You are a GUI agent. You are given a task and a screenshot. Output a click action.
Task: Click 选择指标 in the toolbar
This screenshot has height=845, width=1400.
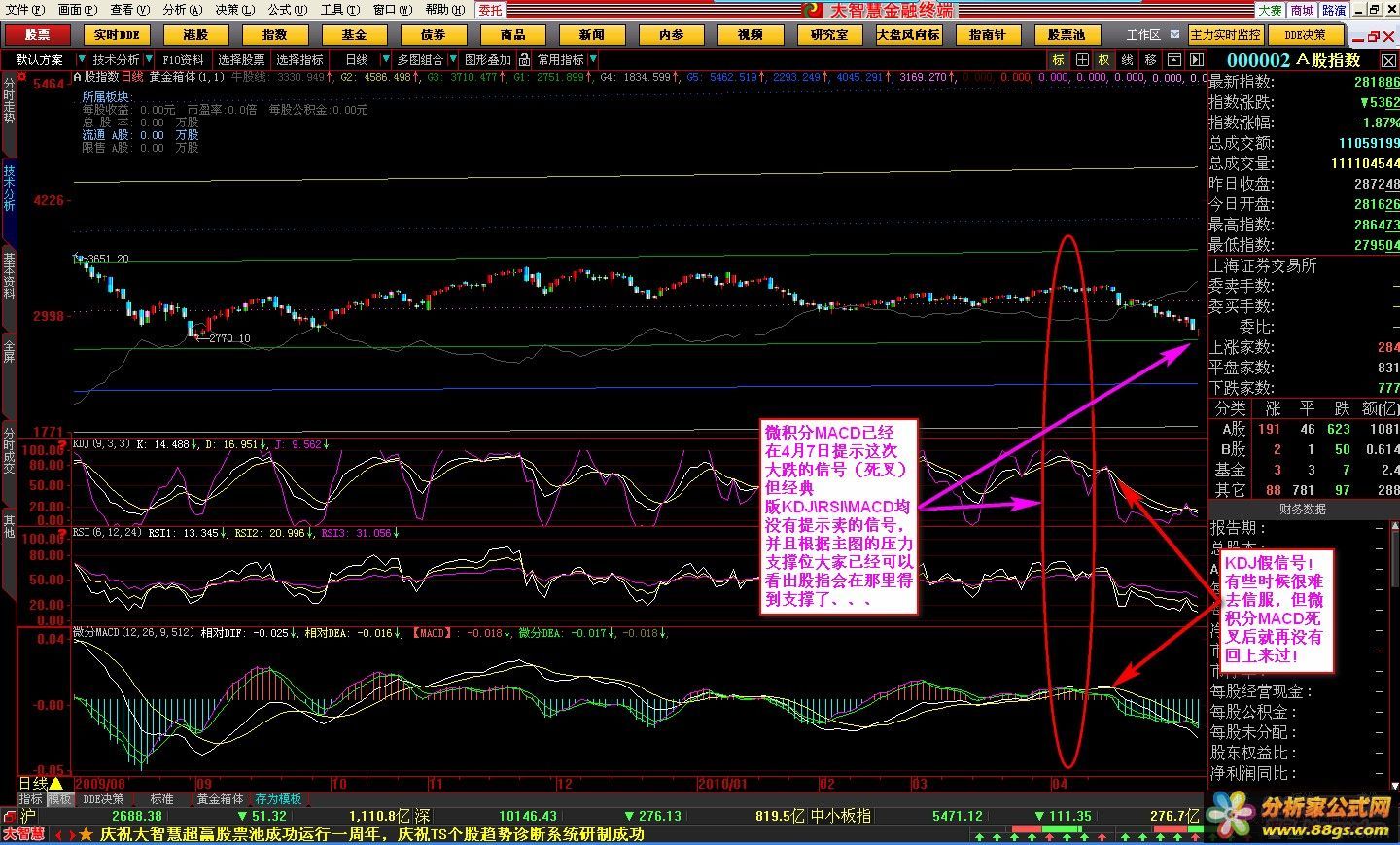point(299,59)
